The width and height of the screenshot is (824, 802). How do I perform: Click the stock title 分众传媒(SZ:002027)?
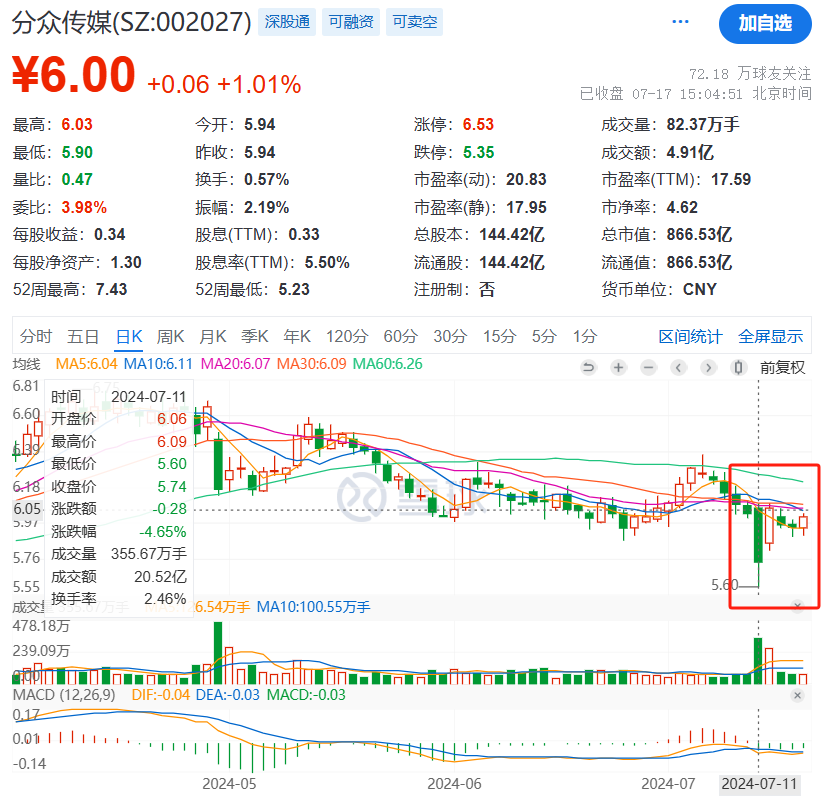pos(131,22)
